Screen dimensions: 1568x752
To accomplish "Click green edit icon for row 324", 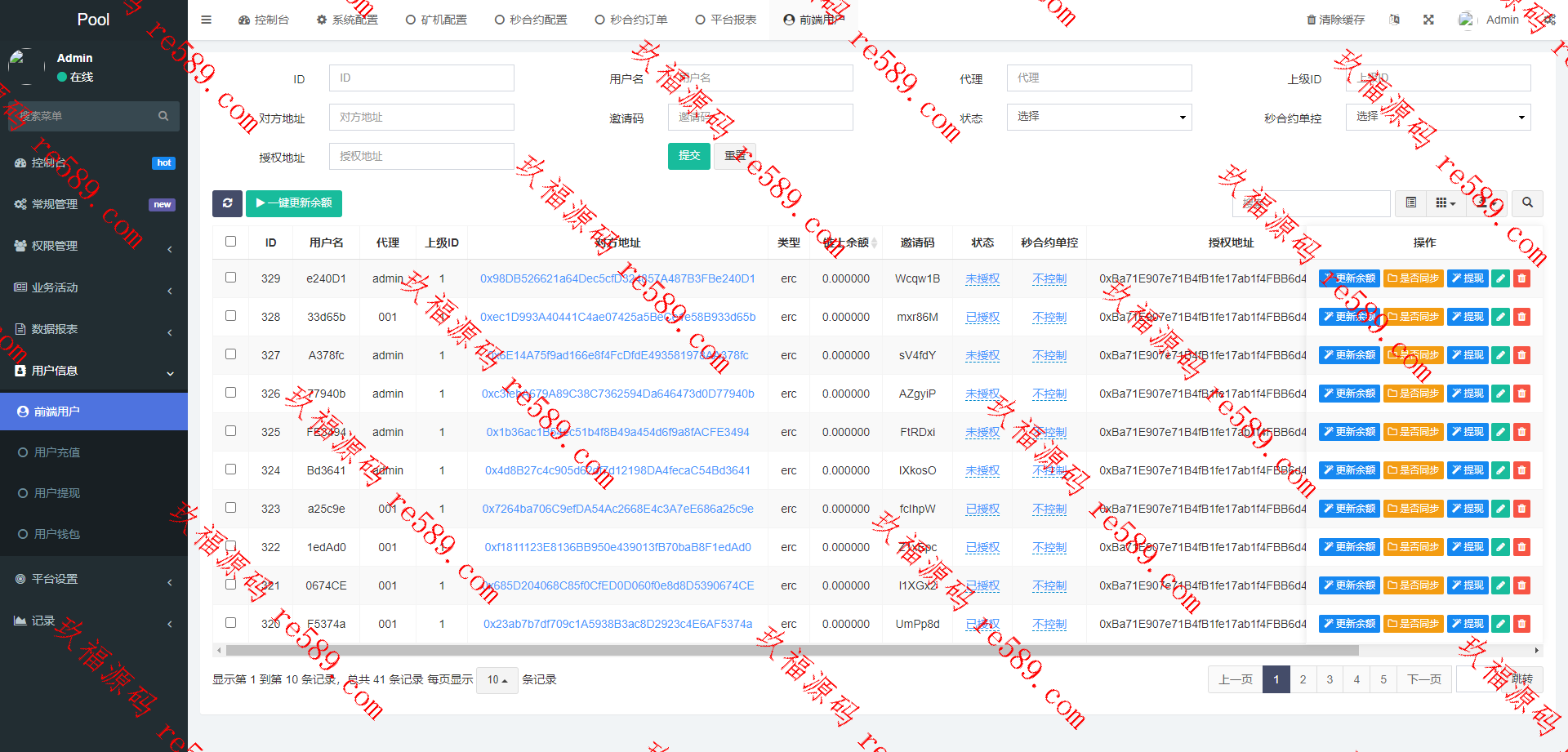I will click(x=1501, y=470).
